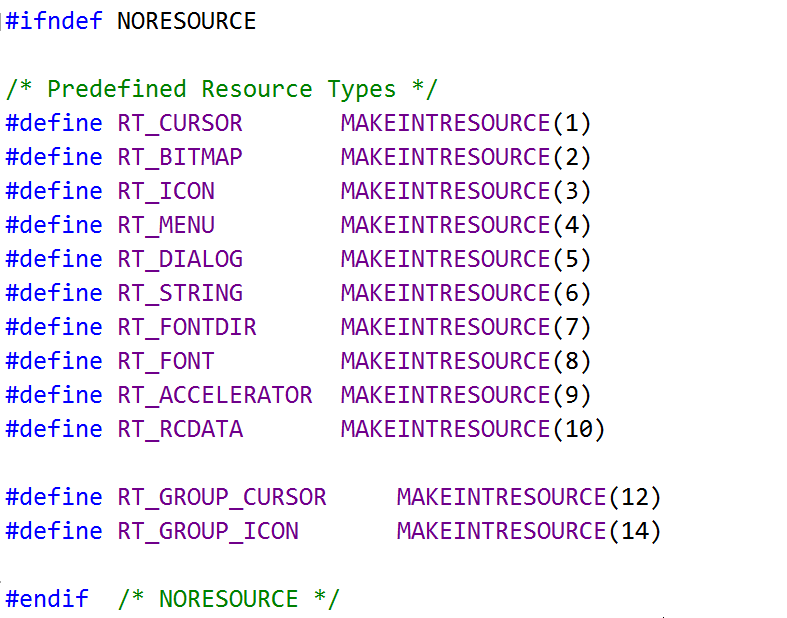
Task: Click MAKEINTRESOURCE(3) on the RT_ICON line
Action: [x=466, y=191]
